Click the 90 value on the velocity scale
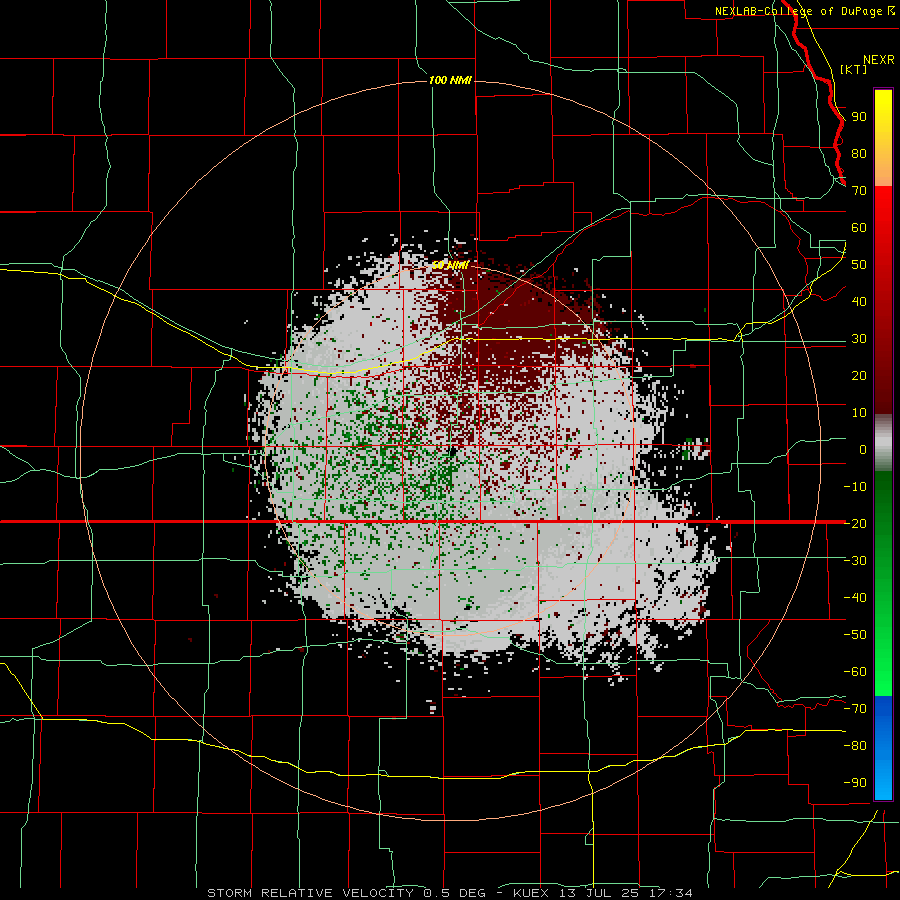Image resolution: width=900 pixels, height=900 pixels. 859,117
